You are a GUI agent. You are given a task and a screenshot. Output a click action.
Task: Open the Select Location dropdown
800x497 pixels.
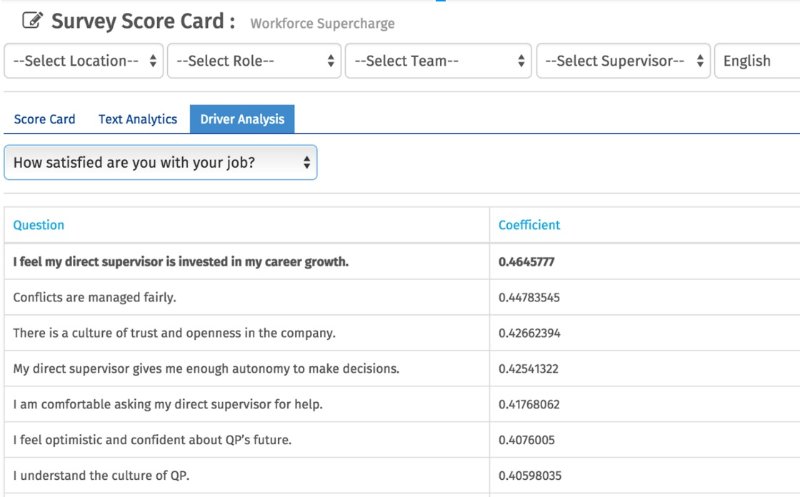click(x=84, y=61)
